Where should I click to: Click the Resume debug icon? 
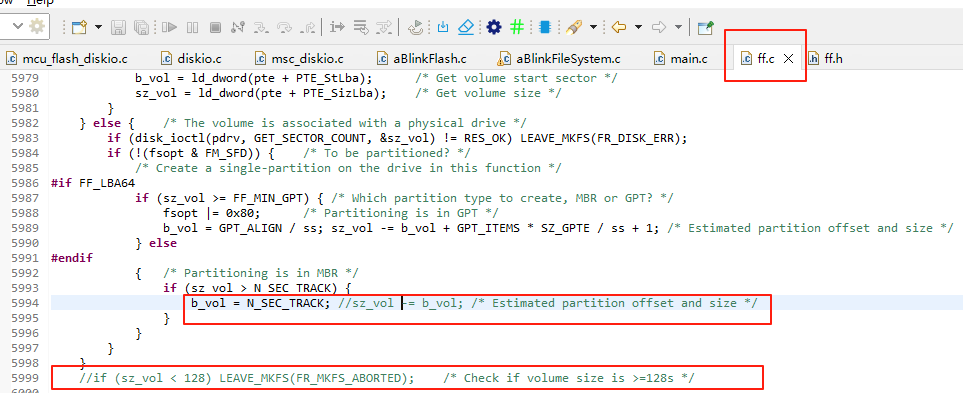pyautogui.click(x=169, y=27)
